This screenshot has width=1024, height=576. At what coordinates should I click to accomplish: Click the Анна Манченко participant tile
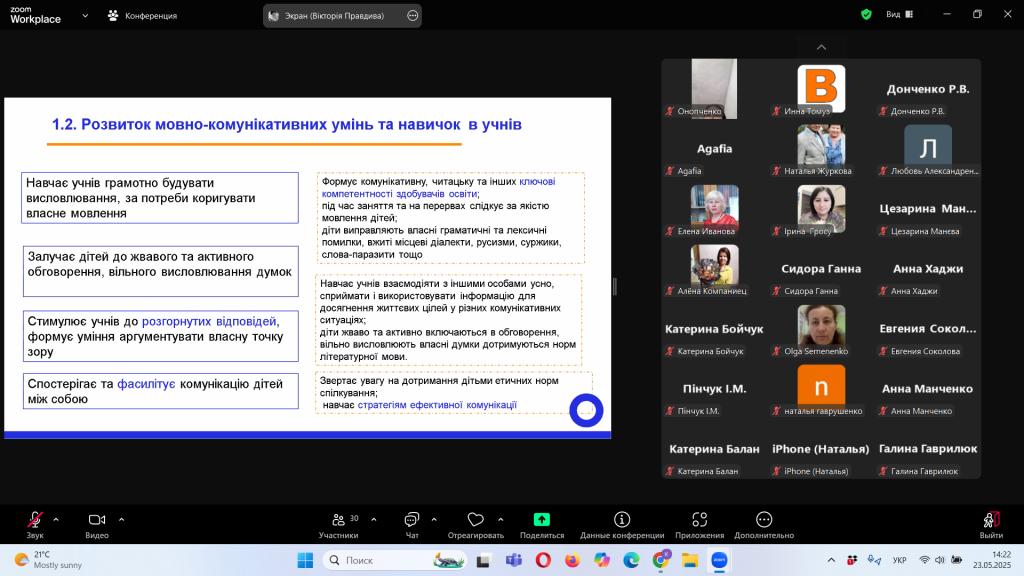tap(927, 389)
